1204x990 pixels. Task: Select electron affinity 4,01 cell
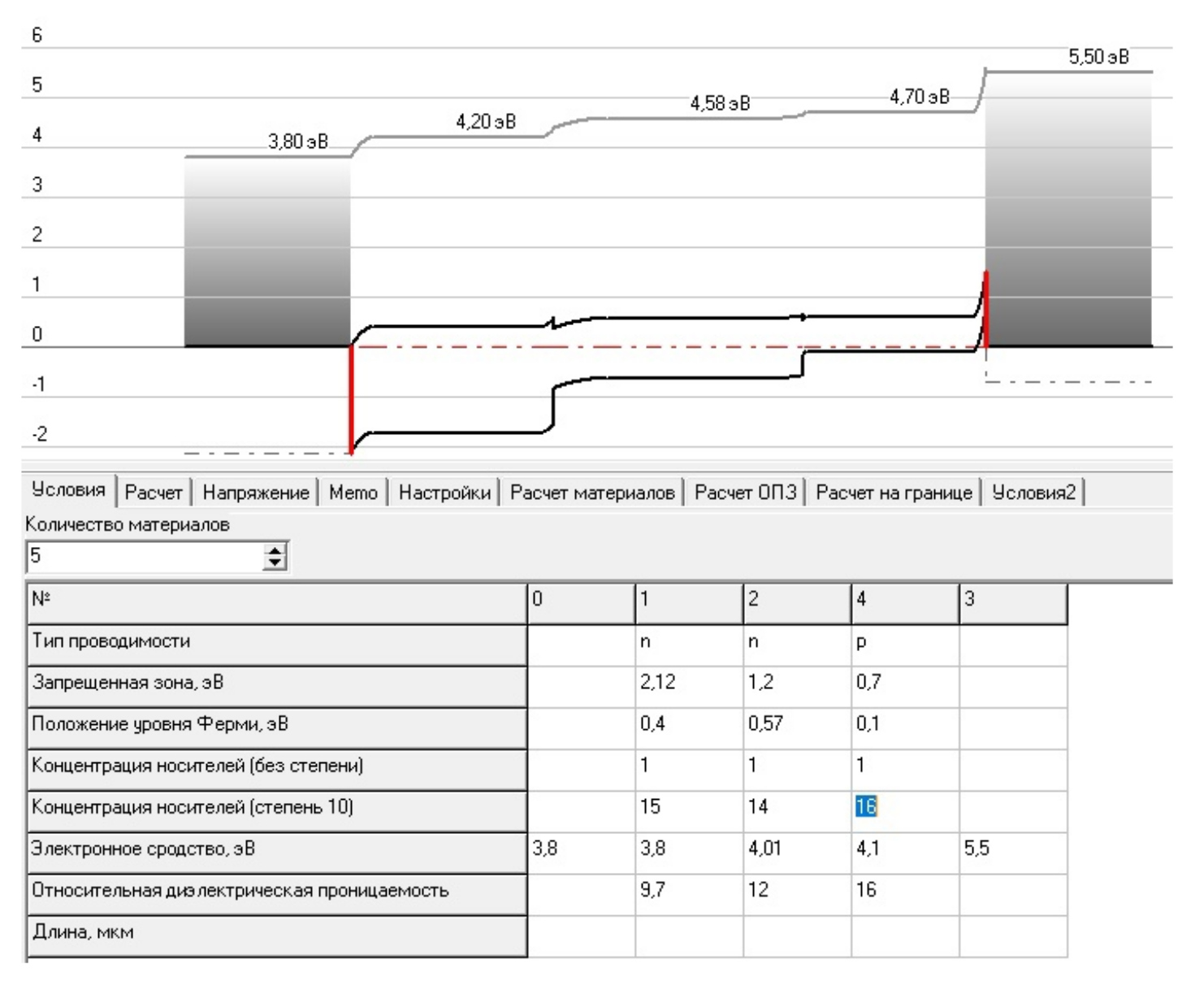(x=796, y=849)
